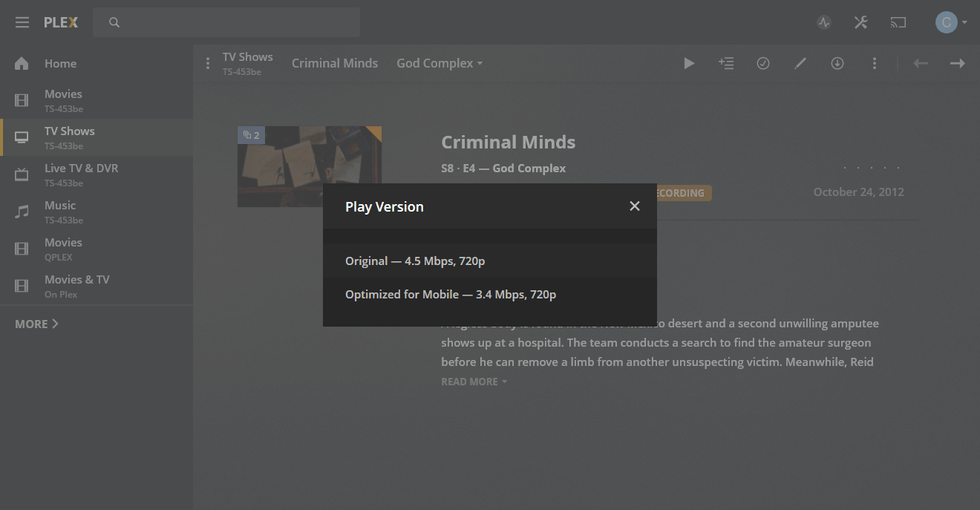Click the Plex logo

(61, 22)
